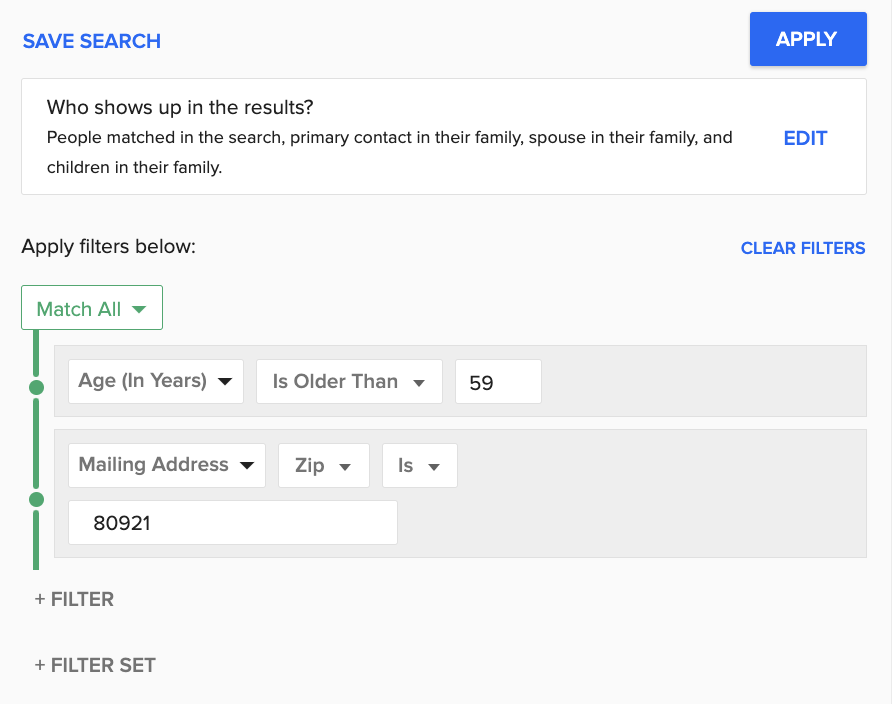The image size is (892, 704).
Task: Add a new filter with + FILTER
Action: [x=73, y=599]
